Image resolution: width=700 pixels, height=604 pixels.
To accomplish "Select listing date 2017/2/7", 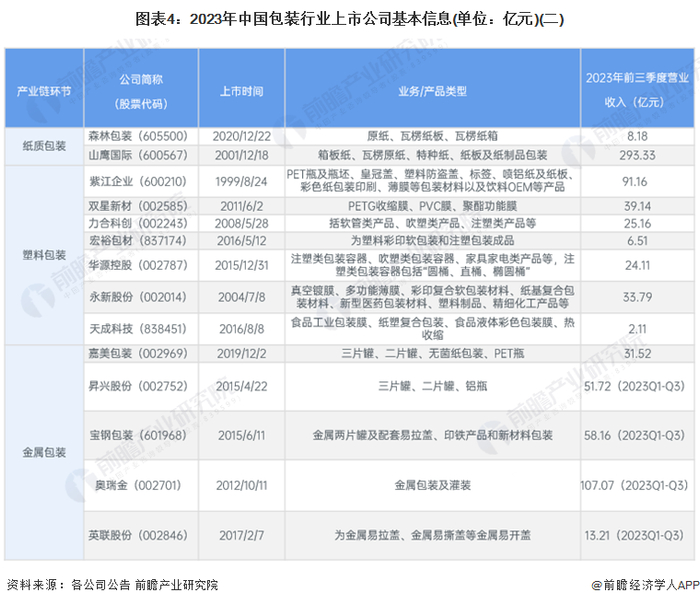I will coord(242,535).
